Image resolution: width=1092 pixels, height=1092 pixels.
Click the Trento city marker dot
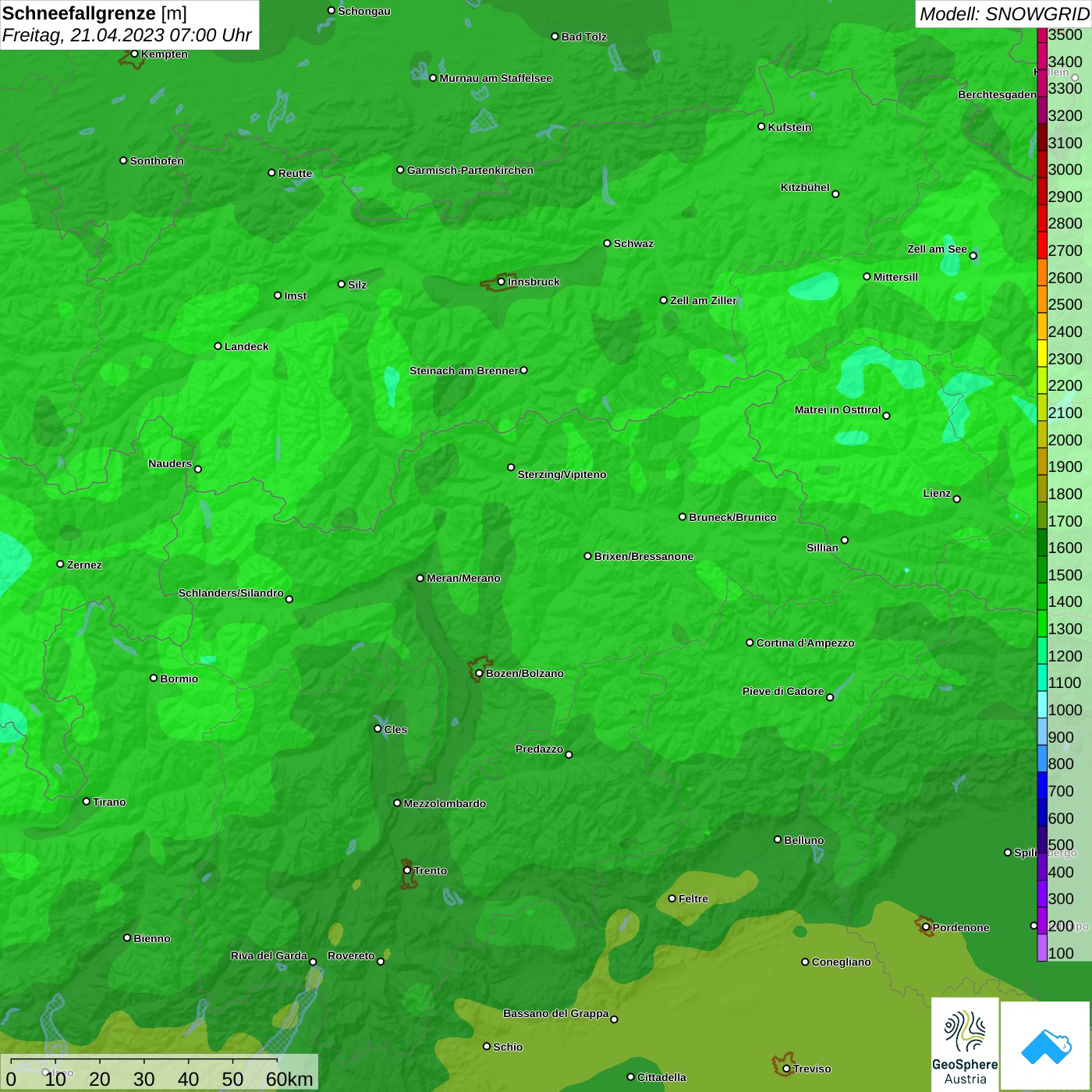(x=407, y=870)
